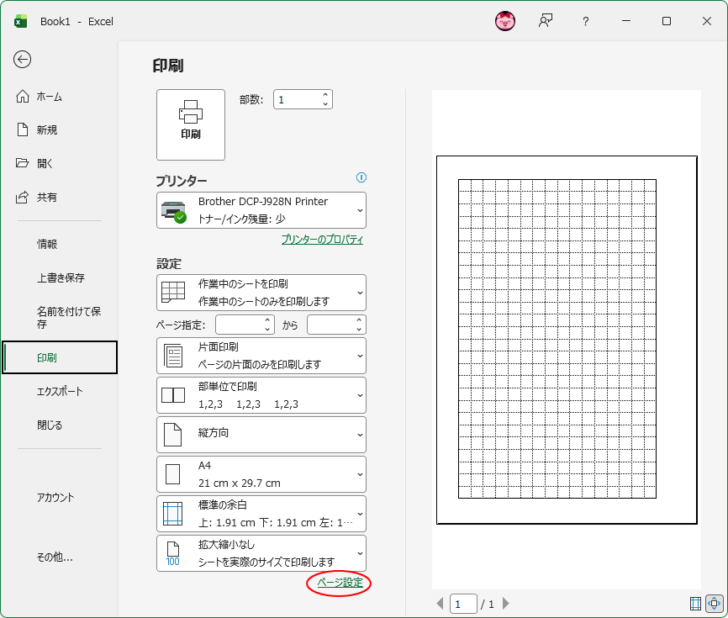Click the プリンターのプロパティ link

coord(321,240)
